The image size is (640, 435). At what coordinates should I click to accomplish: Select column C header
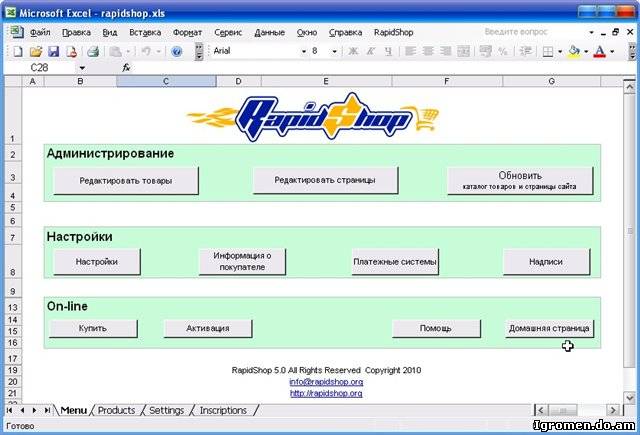point(166,81)
